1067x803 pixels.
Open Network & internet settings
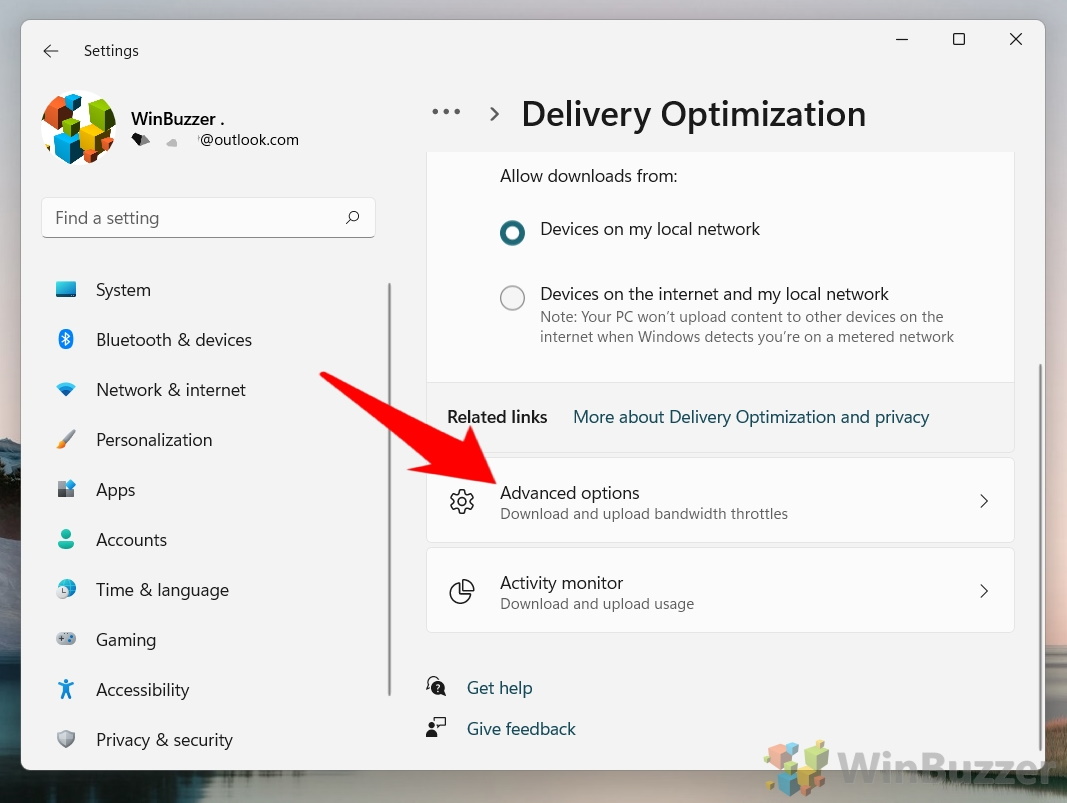[170, 389]
